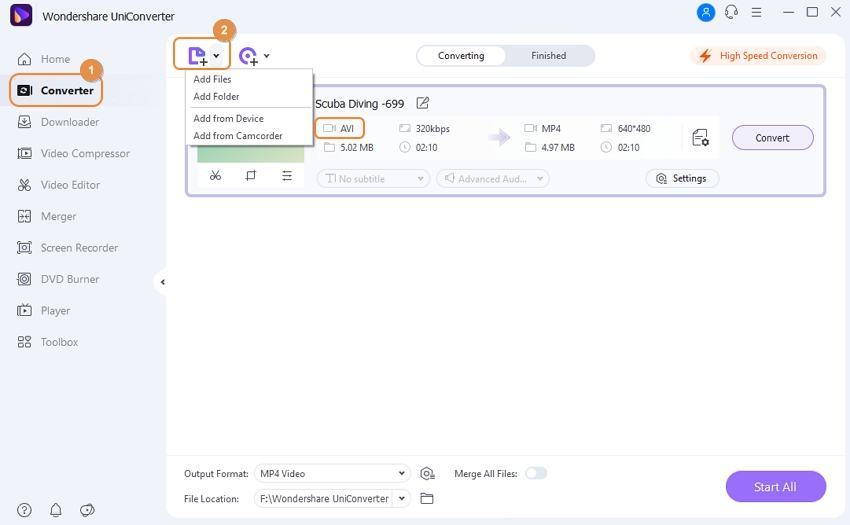Open Video Editor from sidebar
Viewport: 850px width, 525px height.
[59, 185]
